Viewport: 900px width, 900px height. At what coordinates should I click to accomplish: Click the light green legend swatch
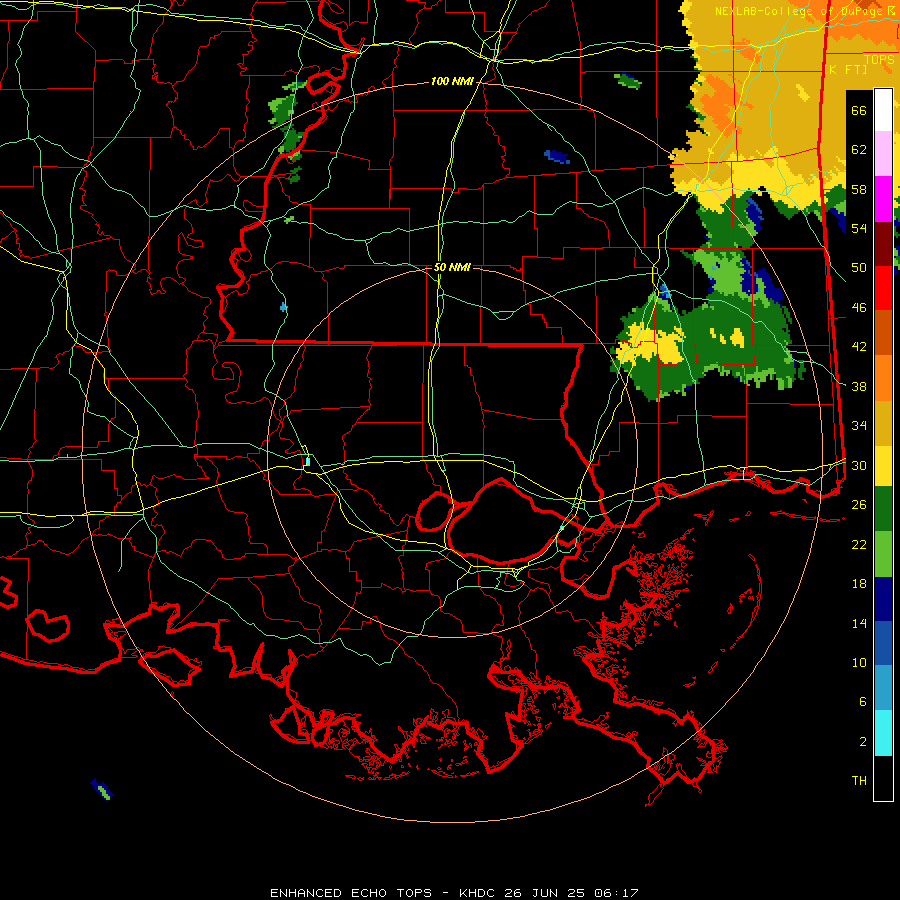tap(883, 554)
